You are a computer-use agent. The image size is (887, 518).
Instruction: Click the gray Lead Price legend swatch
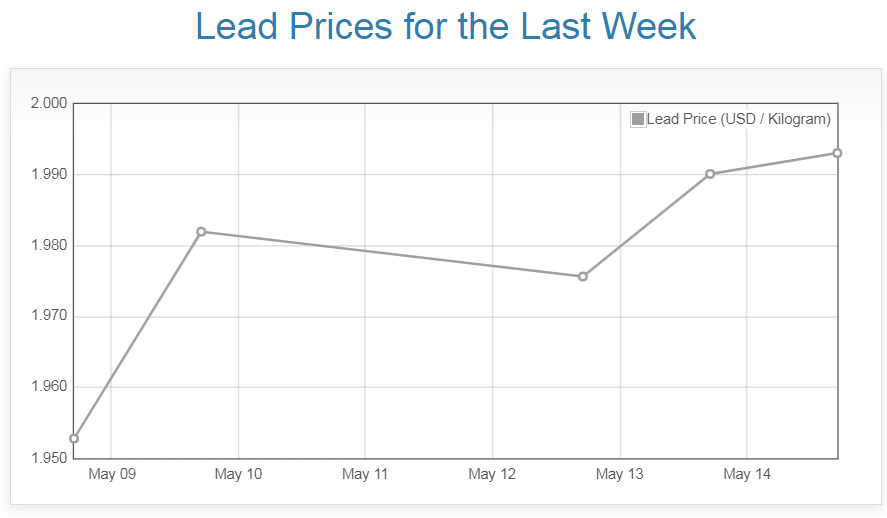coord(638,119)
